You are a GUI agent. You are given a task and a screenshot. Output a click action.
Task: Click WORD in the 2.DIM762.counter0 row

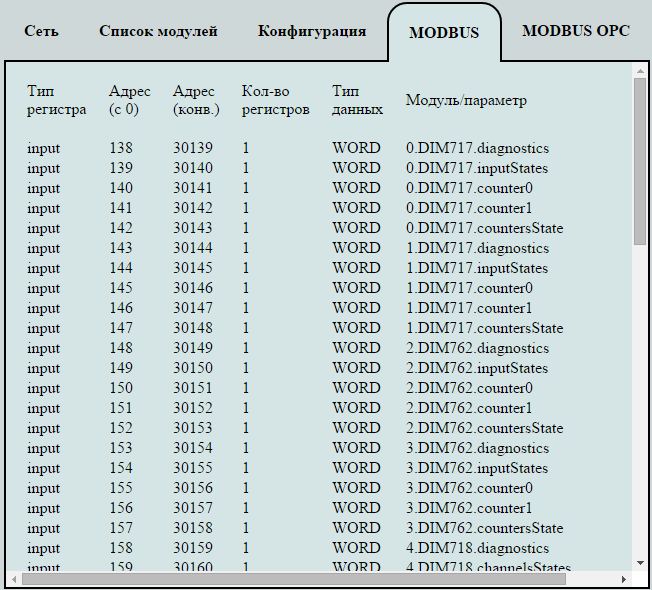356,388
